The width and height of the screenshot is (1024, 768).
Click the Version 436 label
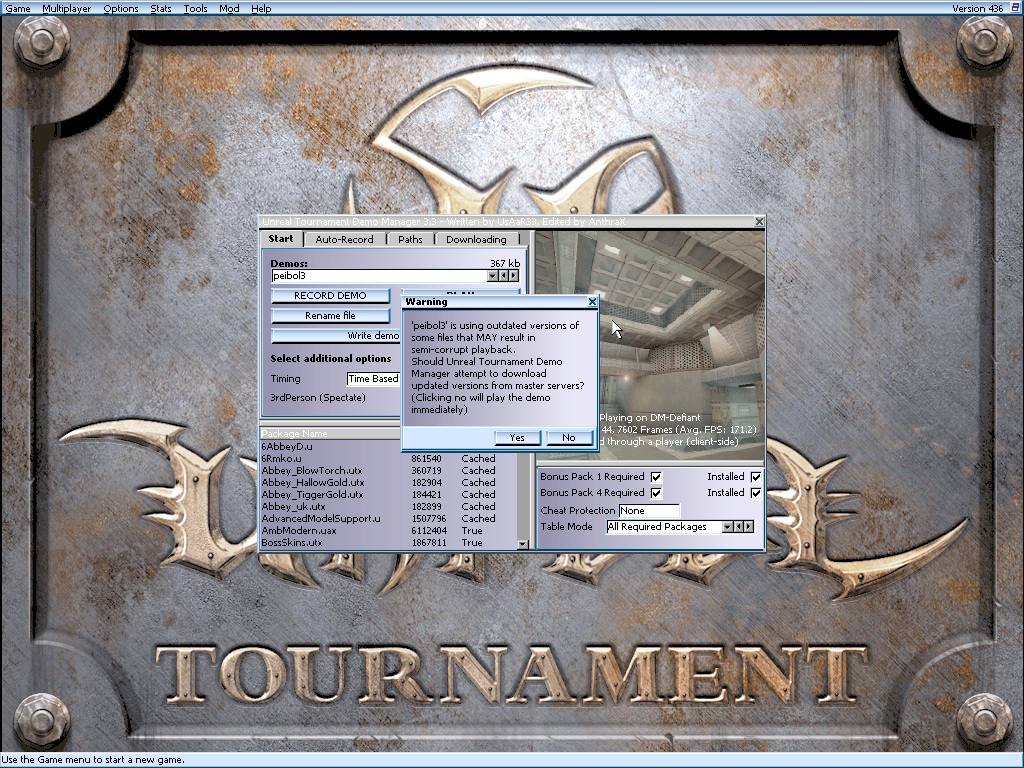977,8
